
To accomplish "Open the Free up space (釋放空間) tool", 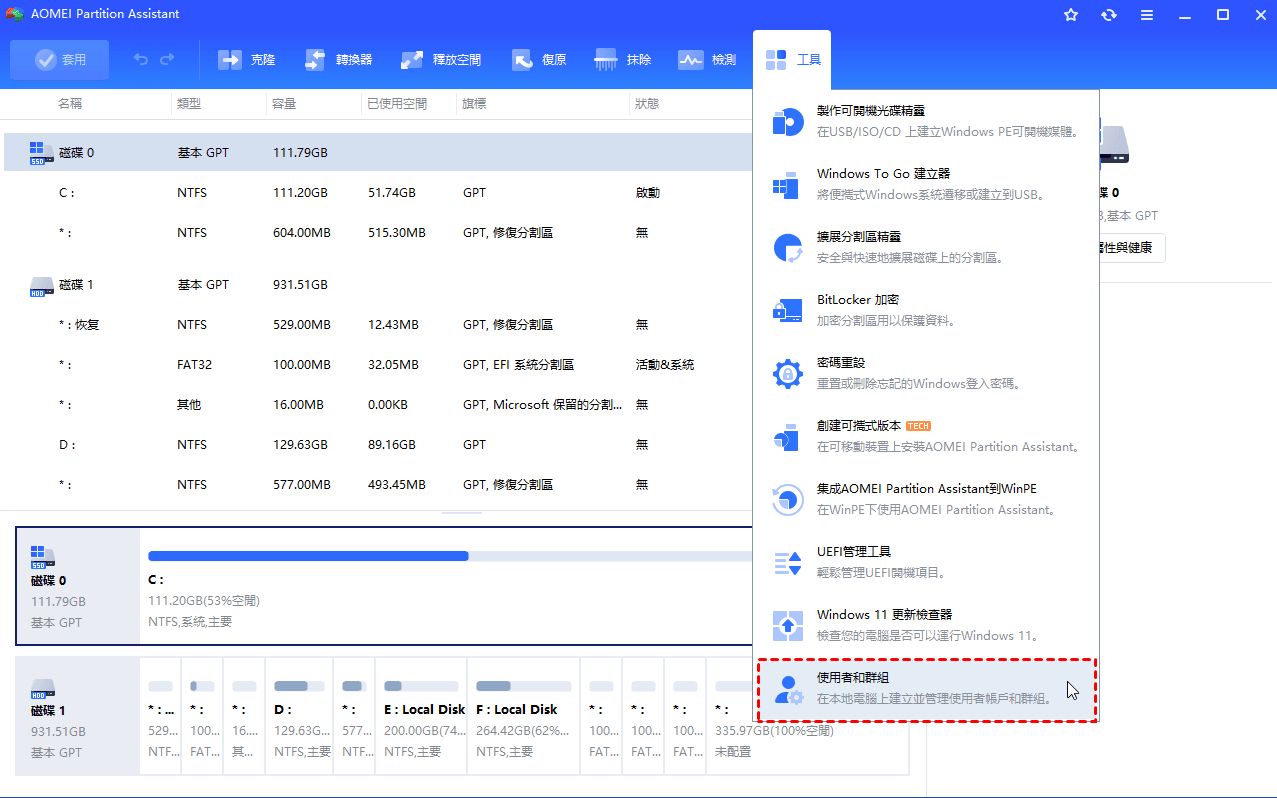I will (x=441, y=60).
